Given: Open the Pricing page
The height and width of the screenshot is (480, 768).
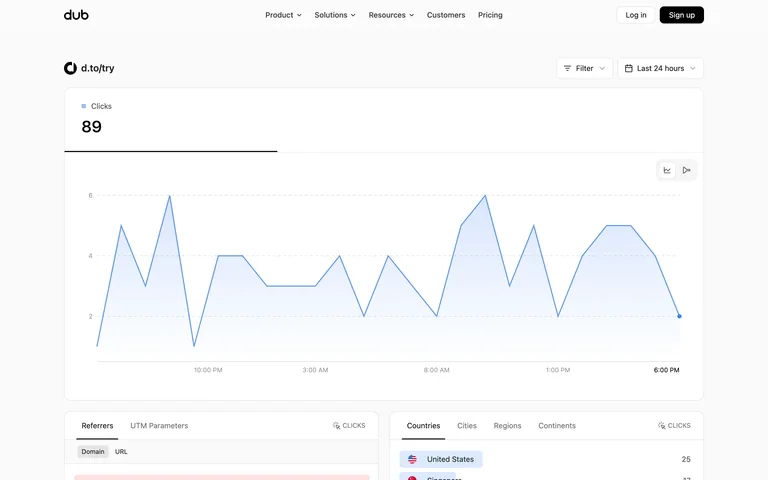Looking at the screenshot, I should click(490, 15).
